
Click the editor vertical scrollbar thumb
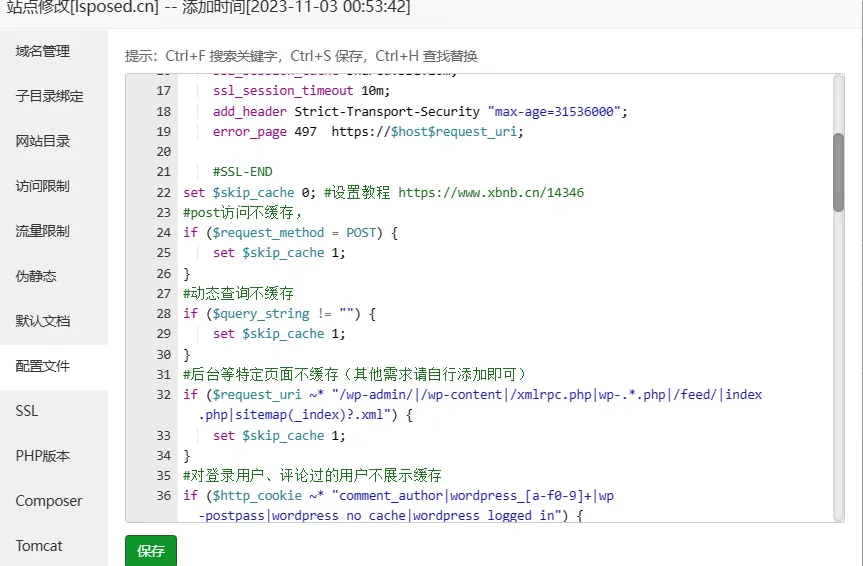point(838,172)
